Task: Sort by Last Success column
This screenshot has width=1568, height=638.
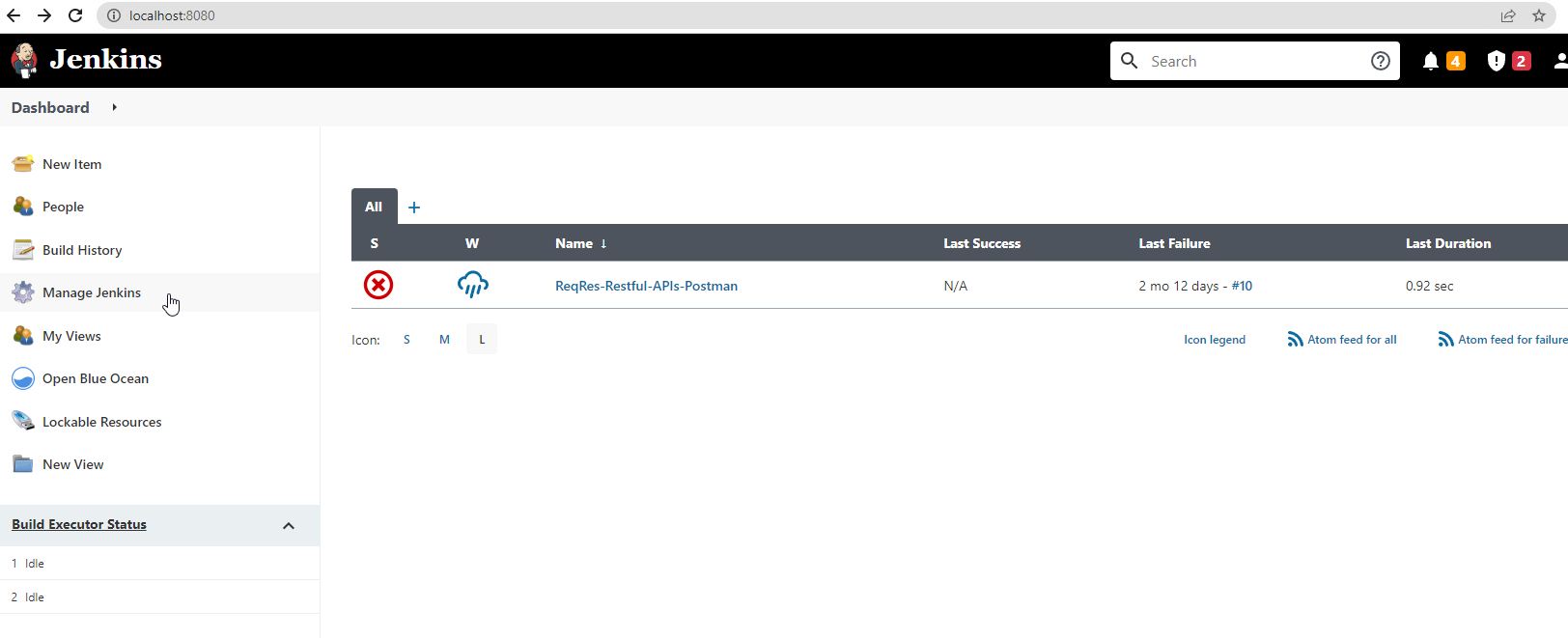Action: tap(982, 243)
